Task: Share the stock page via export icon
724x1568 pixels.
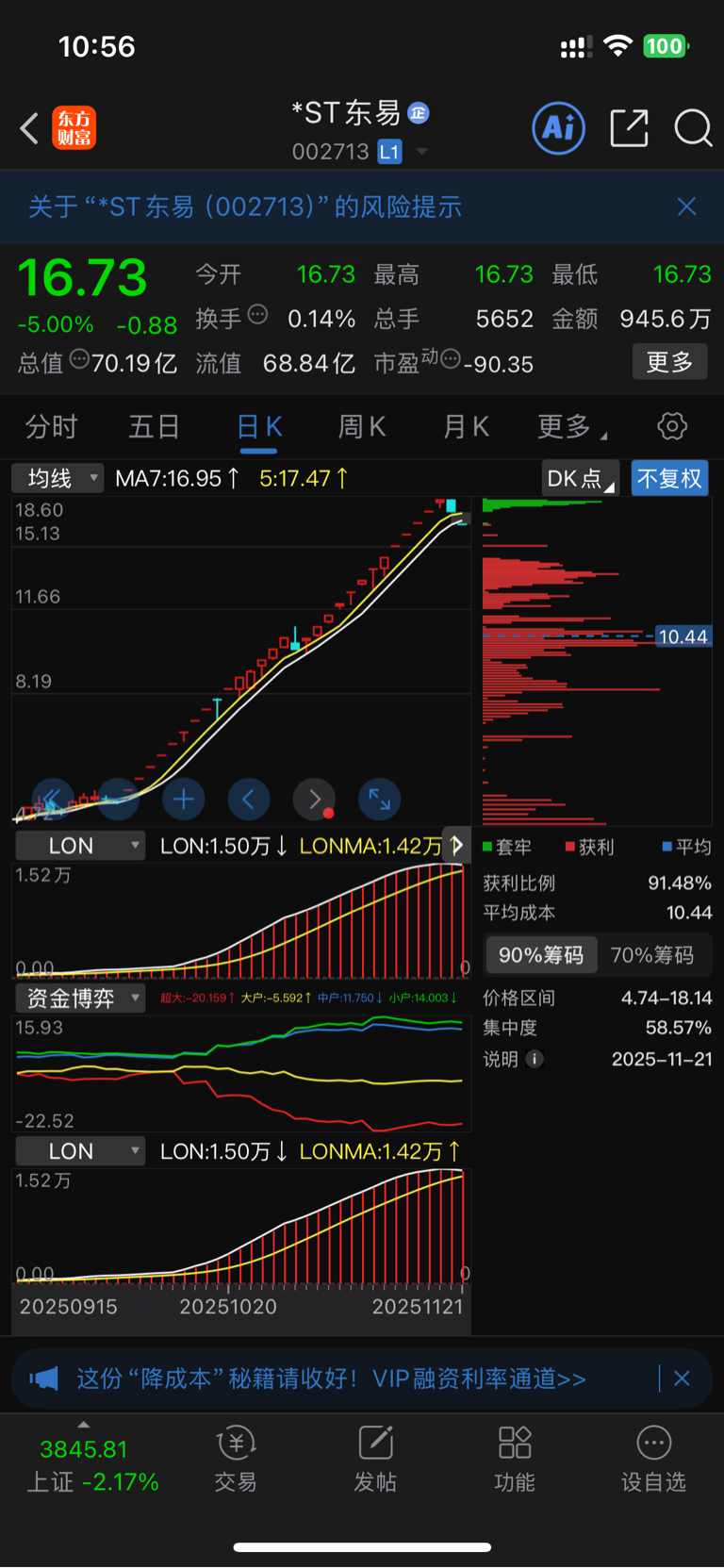Action: [x=629, y=127]
